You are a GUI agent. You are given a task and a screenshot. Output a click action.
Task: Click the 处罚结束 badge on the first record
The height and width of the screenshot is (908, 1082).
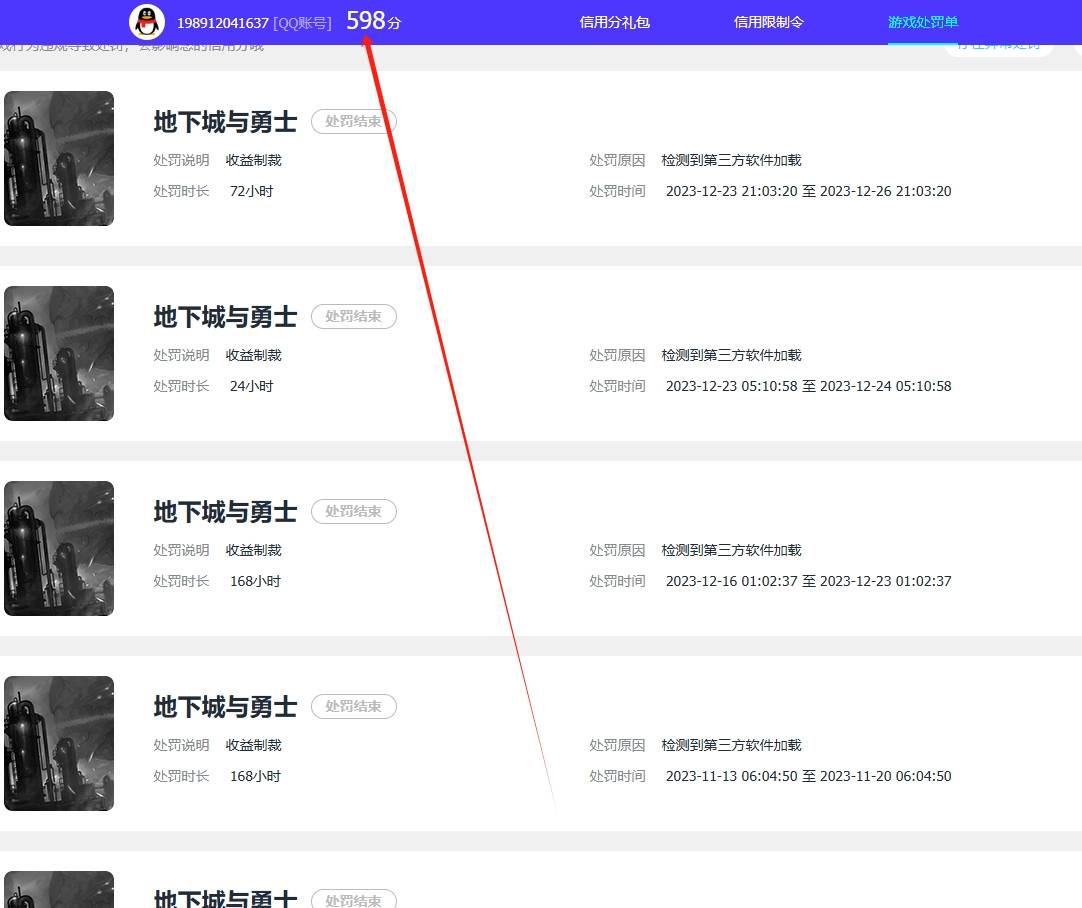coord(354,121)
